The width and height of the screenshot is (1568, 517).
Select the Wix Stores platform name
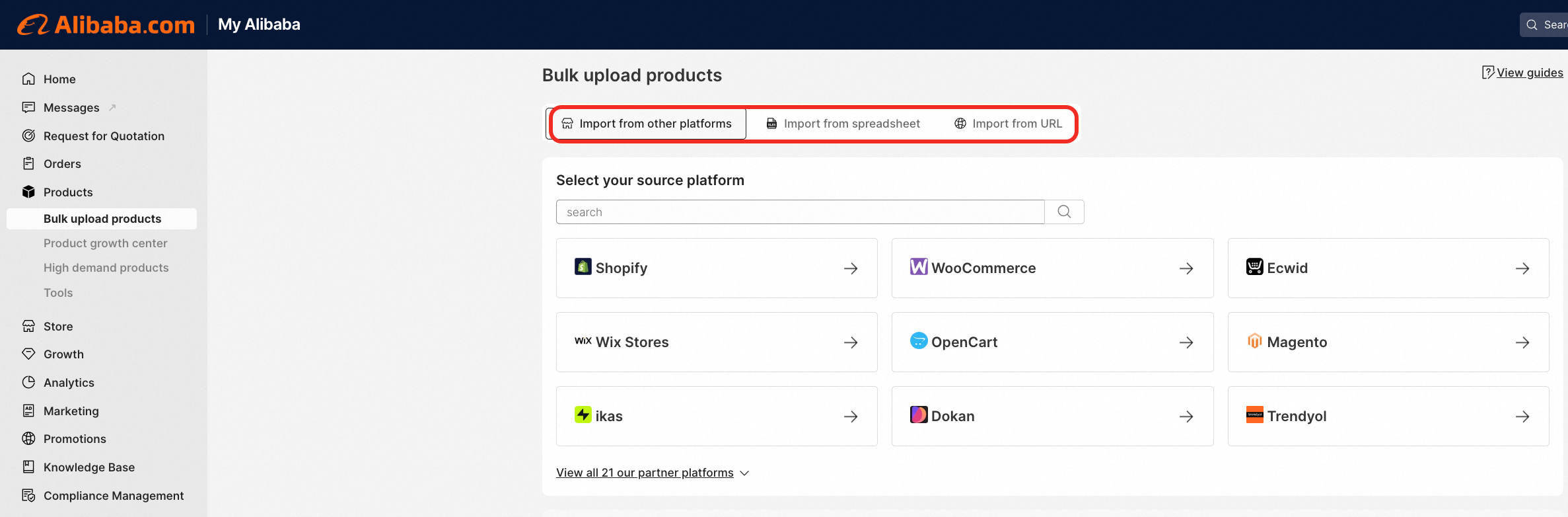pos(632,342)
